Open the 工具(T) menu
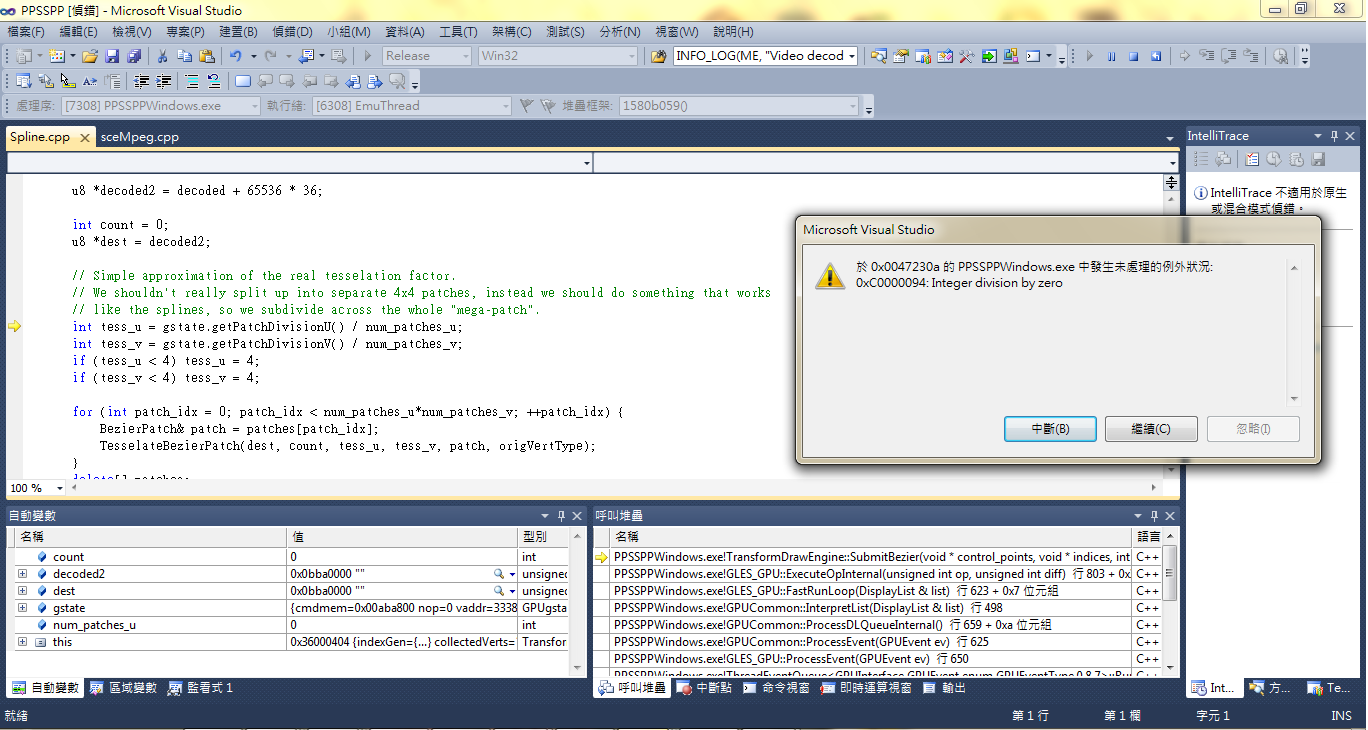This screenshot has width=1368, height=730. point(458,32)
